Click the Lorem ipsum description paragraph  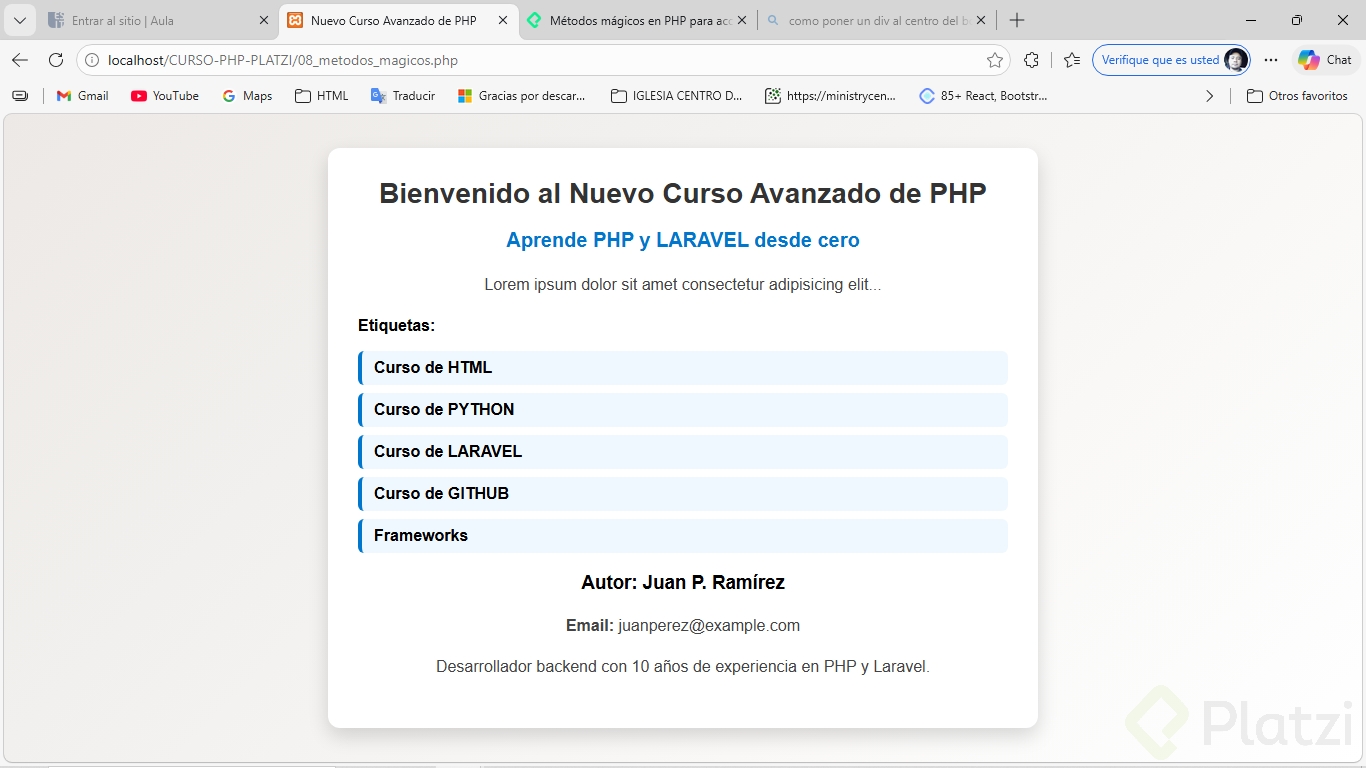tap(683, 285)
